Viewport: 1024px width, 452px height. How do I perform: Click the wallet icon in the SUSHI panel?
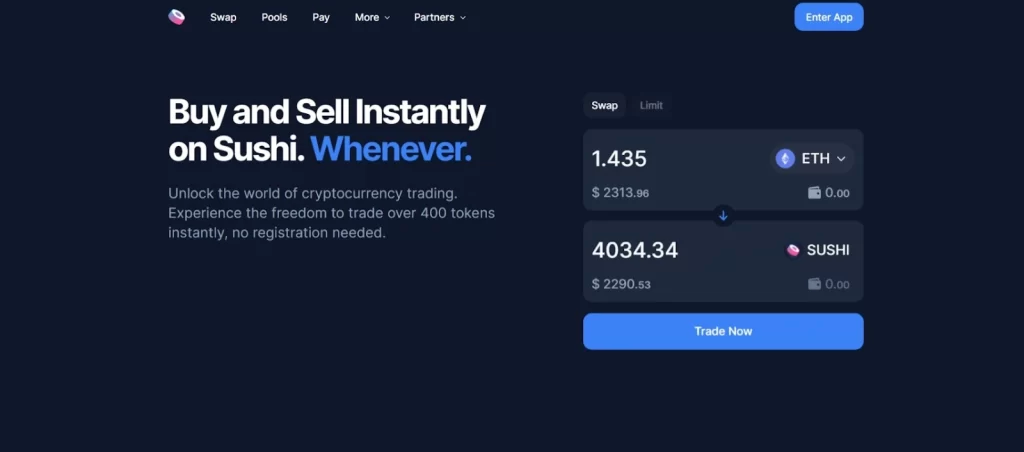click(814, 284)
